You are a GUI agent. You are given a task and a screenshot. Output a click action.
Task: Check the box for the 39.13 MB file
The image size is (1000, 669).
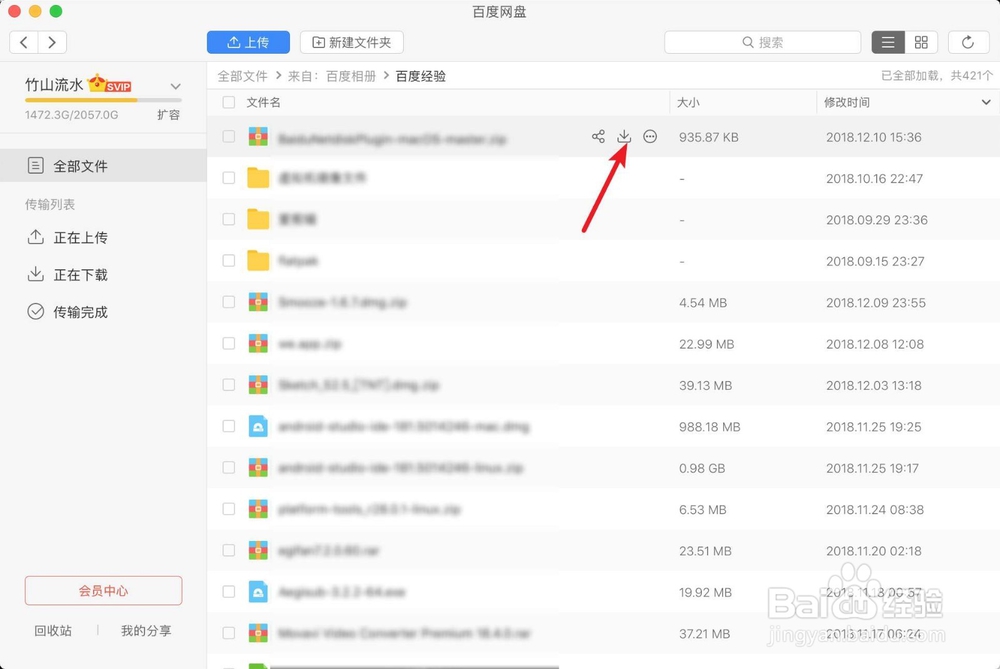[228, 385]
